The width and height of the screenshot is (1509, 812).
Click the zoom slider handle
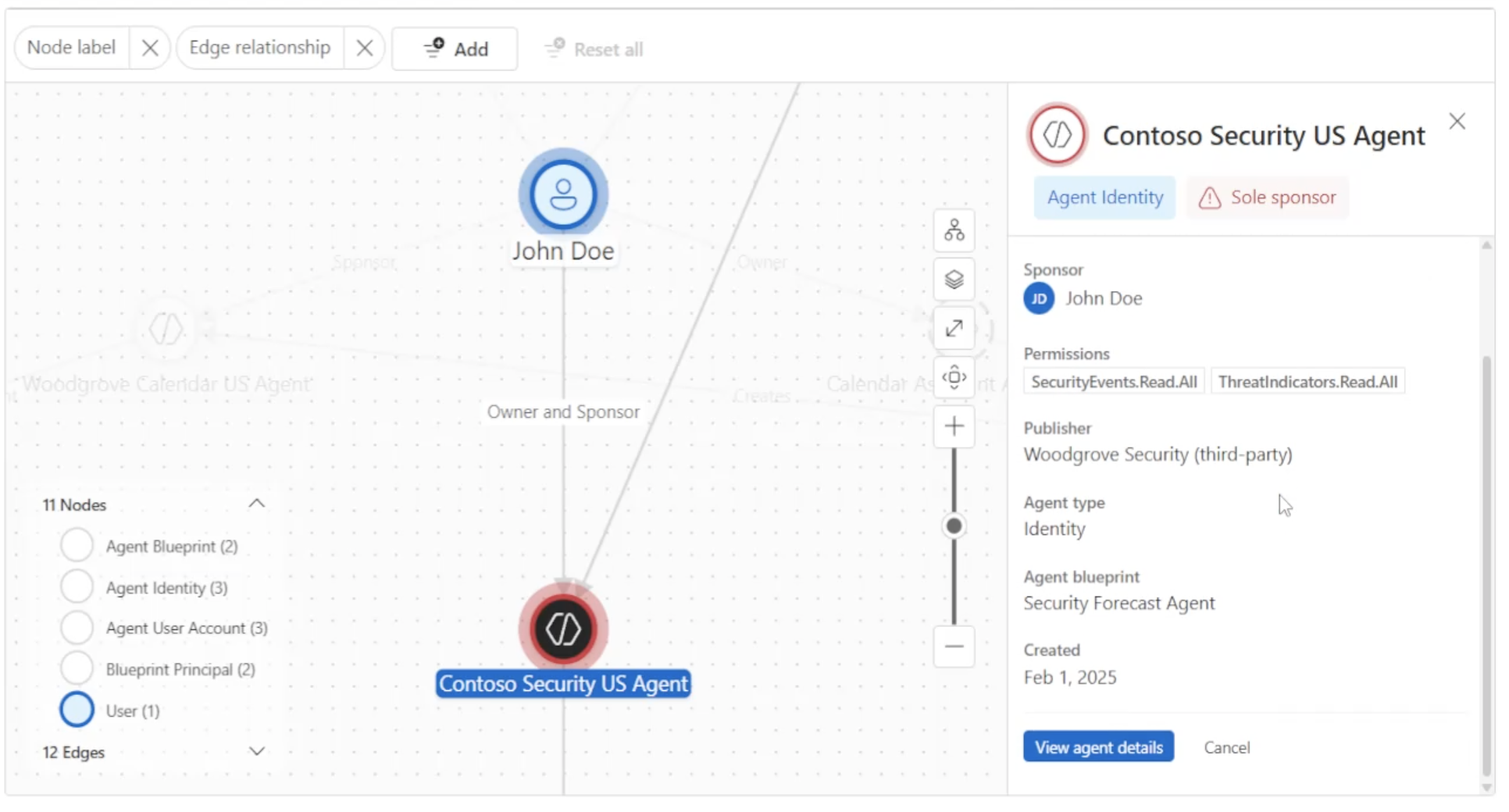(x=954, y=526)
